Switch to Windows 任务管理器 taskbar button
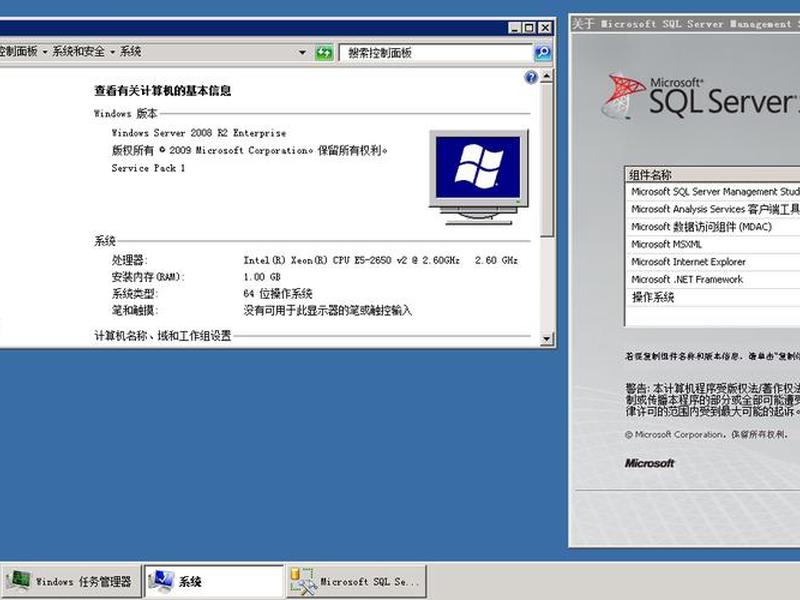Viewport: 800px width, 600px height. (71, 581)
